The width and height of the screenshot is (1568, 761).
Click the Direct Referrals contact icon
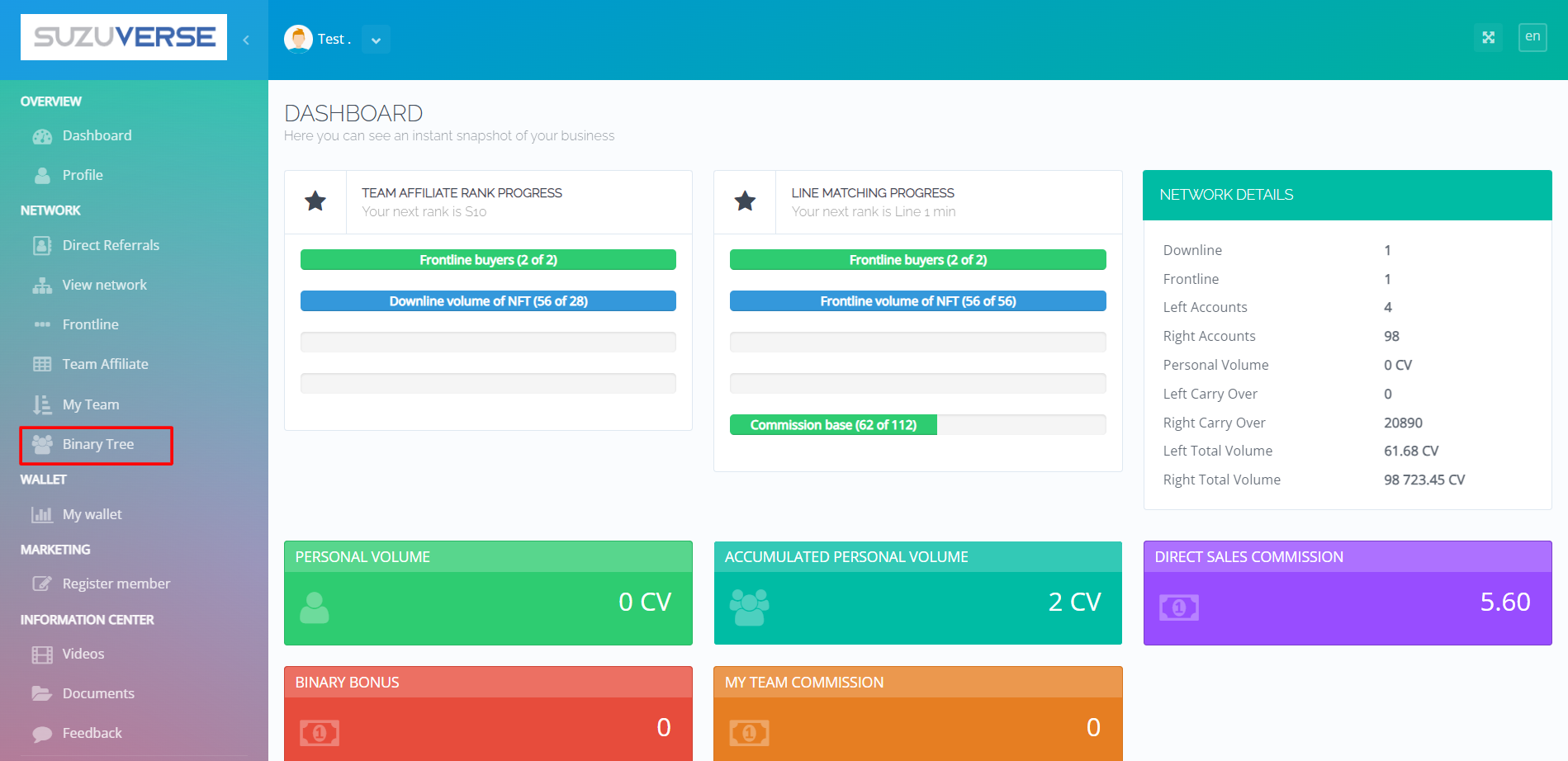coord(42,246)
